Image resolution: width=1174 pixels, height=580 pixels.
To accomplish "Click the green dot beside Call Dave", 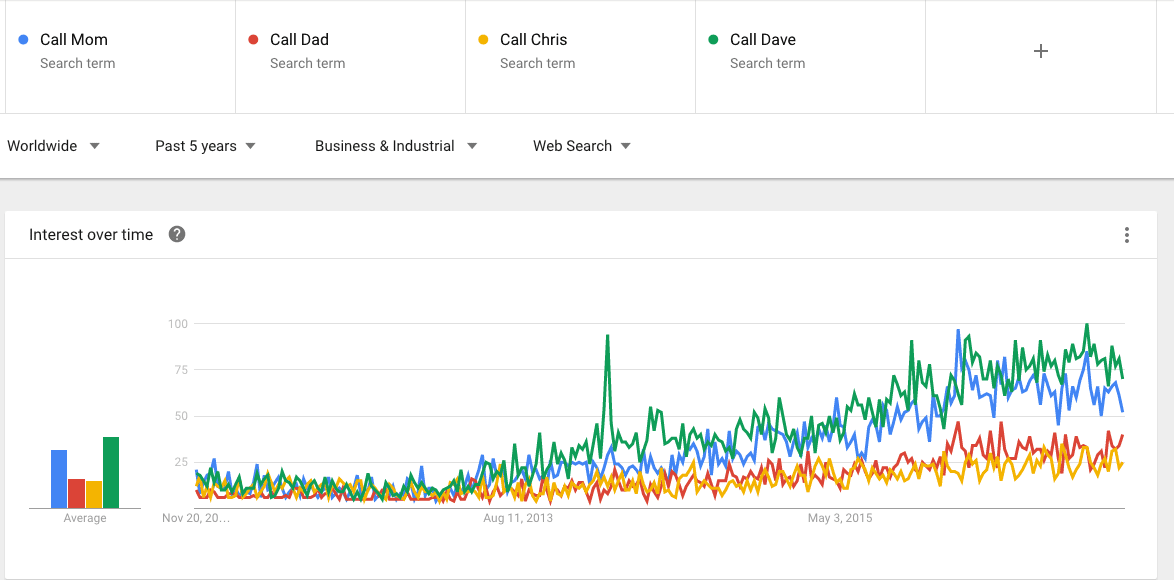I will [713, 40].
